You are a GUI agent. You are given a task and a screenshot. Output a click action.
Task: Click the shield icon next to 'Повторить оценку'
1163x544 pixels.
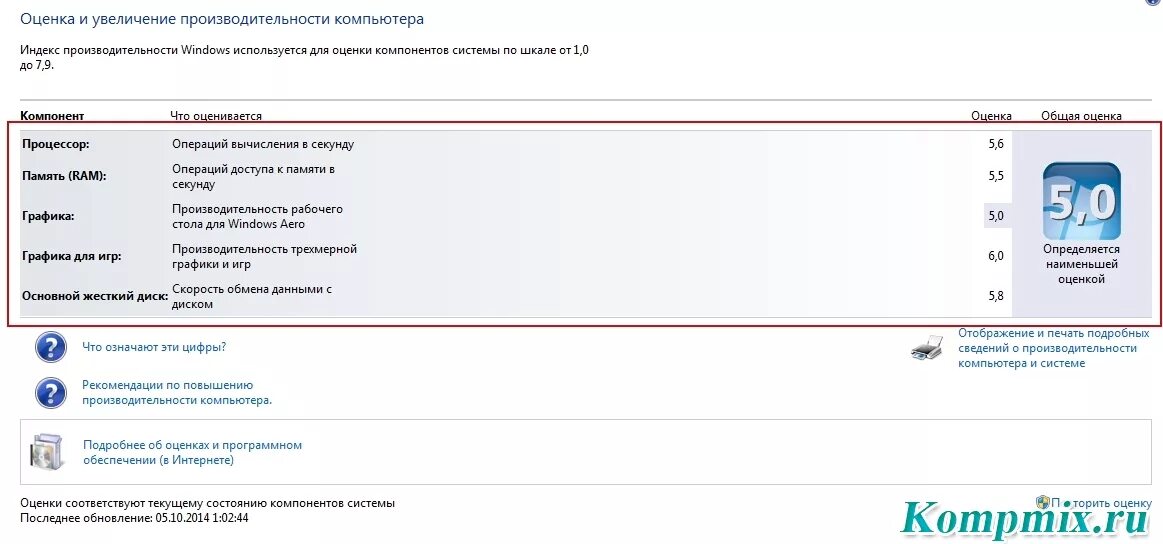[1042, 502]
